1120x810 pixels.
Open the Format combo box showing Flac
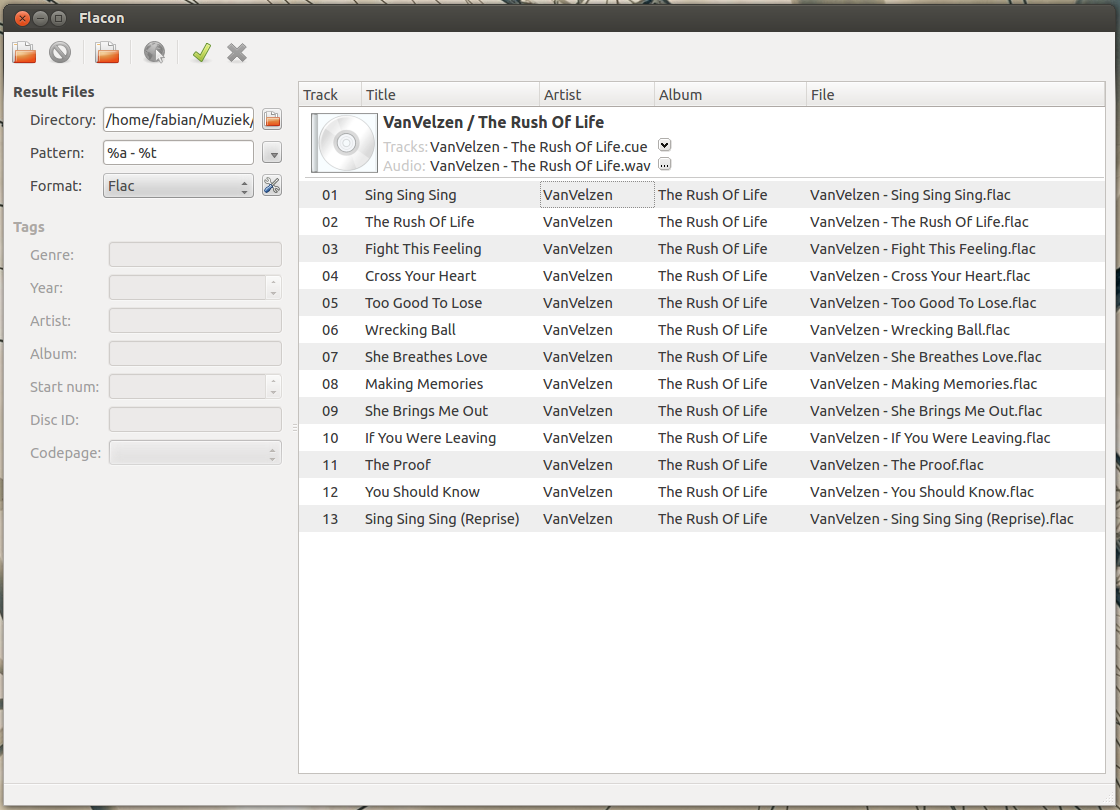click(x=178, y=186)
